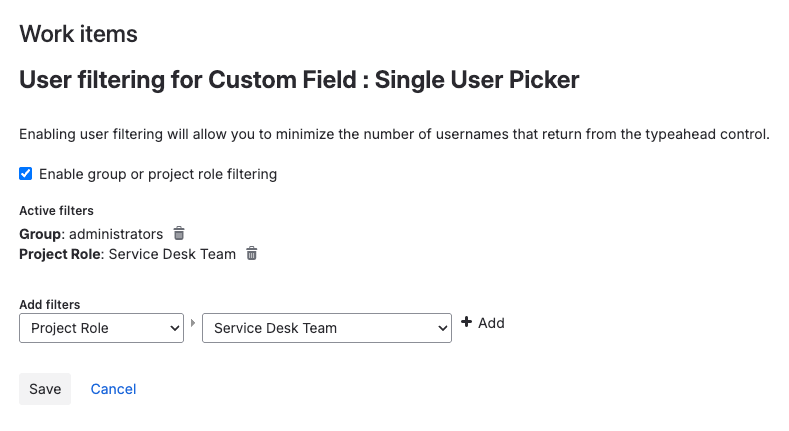Click the Add text beside plus icon

click(491, 323)
